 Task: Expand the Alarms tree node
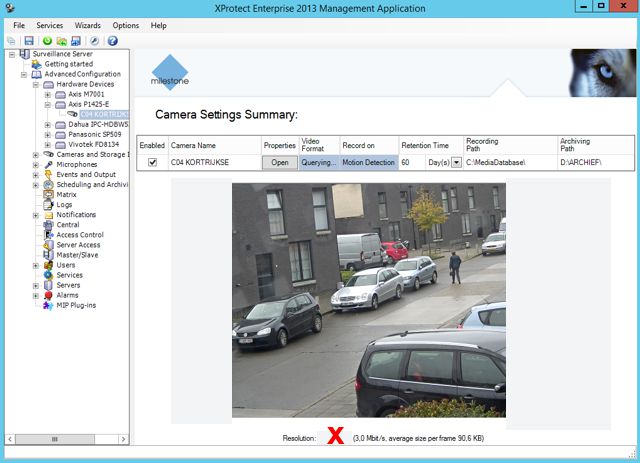[x=36, y=296]
